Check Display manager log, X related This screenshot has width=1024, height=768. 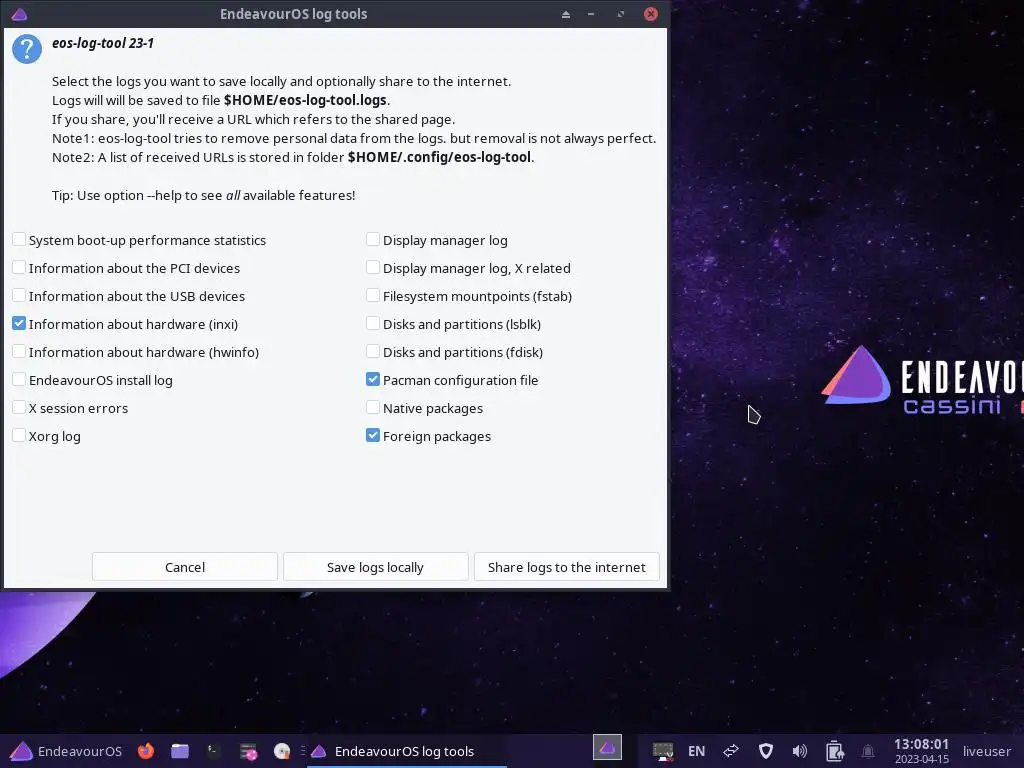pos(373,268)
